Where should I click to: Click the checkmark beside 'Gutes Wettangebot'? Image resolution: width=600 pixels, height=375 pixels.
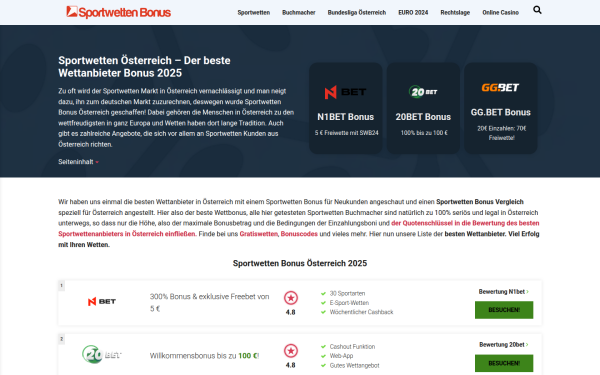click(323, 365)
